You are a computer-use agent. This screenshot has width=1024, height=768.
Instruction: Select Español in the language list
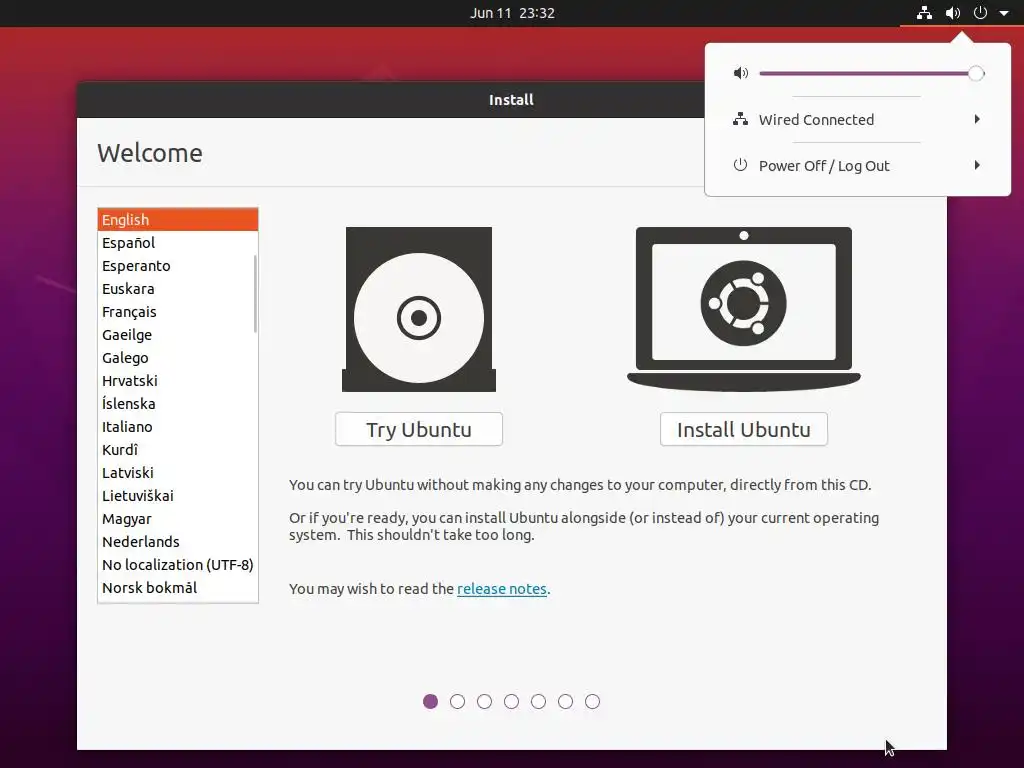176,243
